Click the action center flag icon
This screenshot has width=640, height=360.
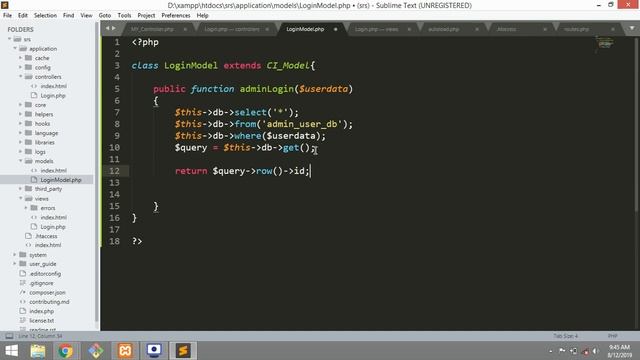coord(562,351)
